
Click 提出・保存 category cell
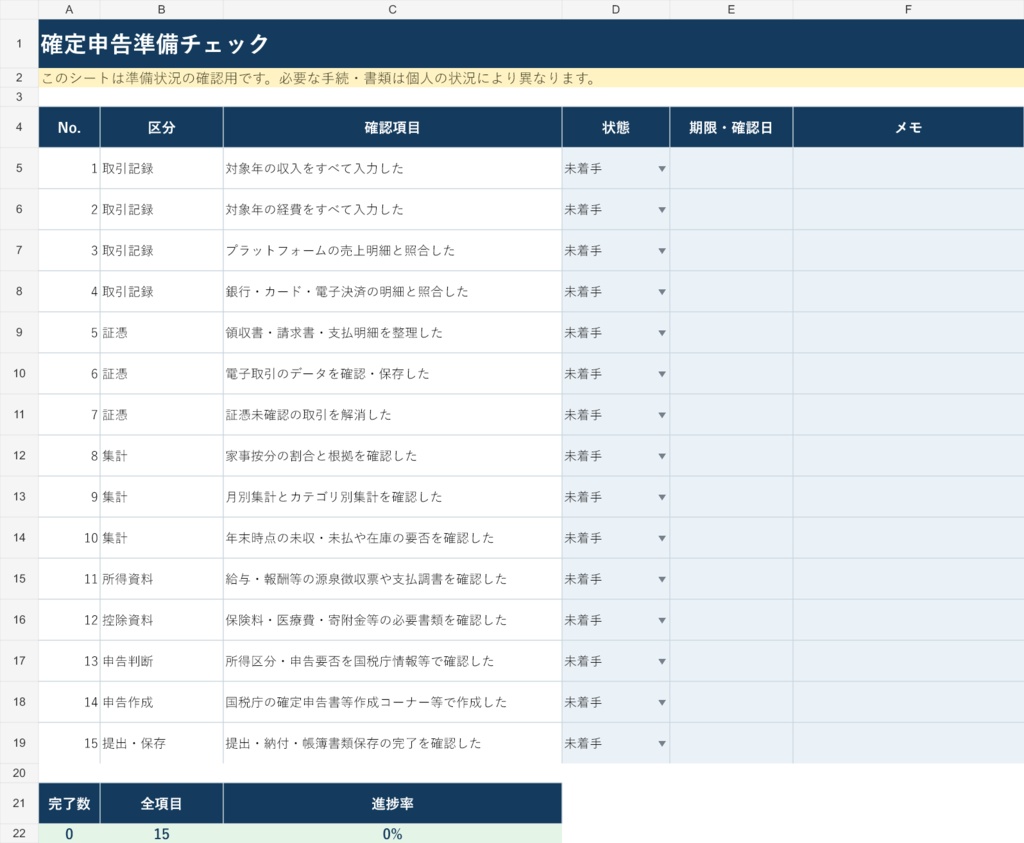coord(161,743)
